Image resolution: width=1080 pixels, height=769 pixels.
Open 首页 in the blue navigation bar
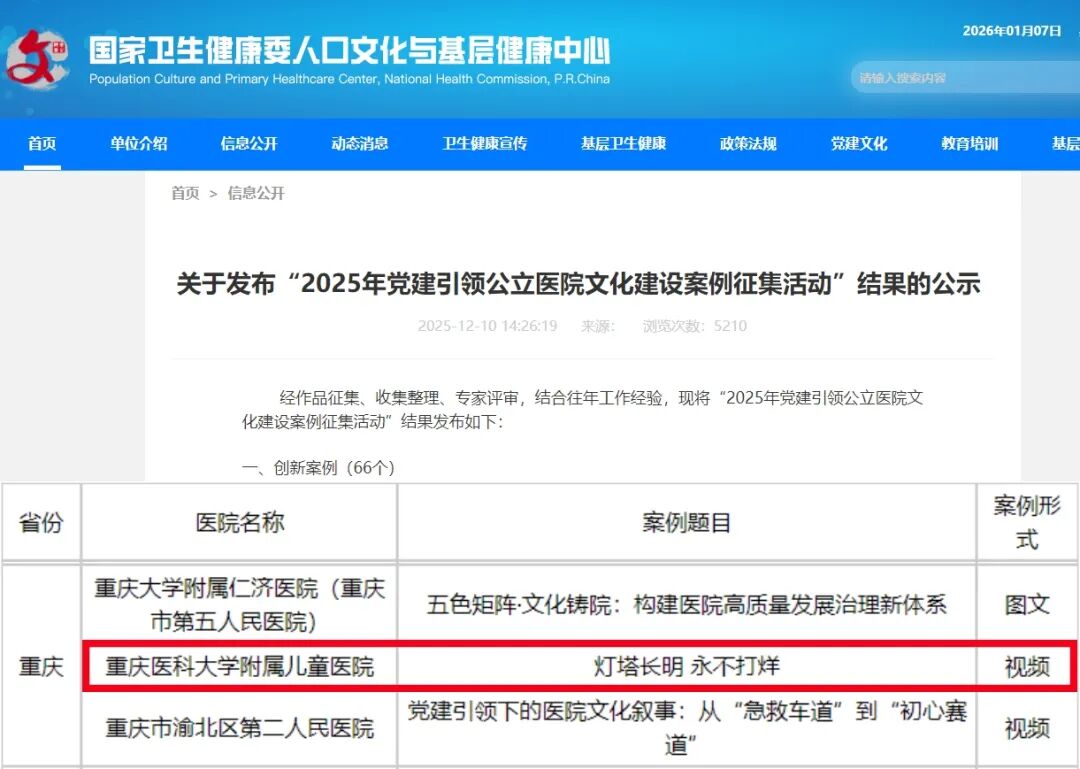click(42, 144)
